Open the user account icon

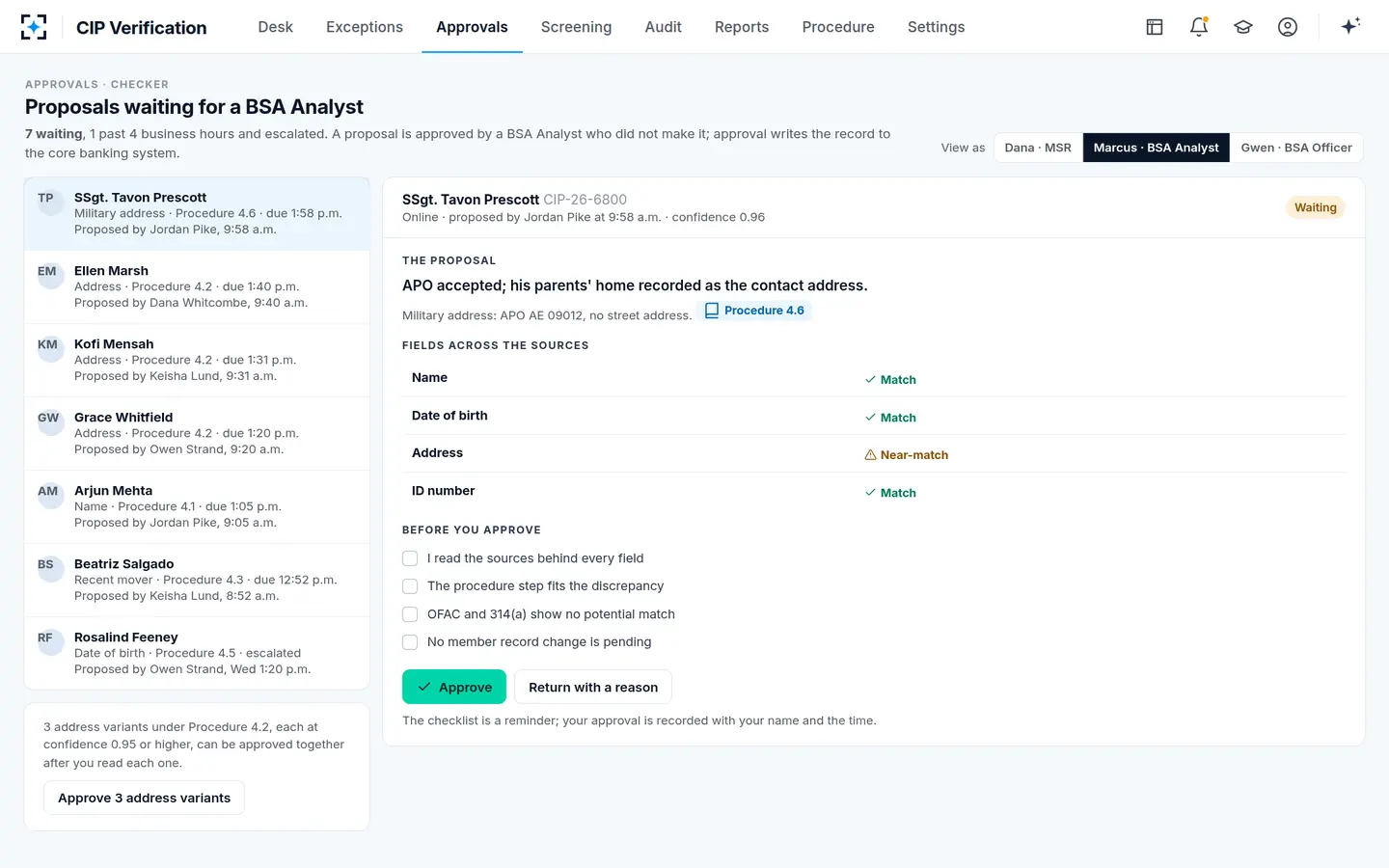(1288, 27)
